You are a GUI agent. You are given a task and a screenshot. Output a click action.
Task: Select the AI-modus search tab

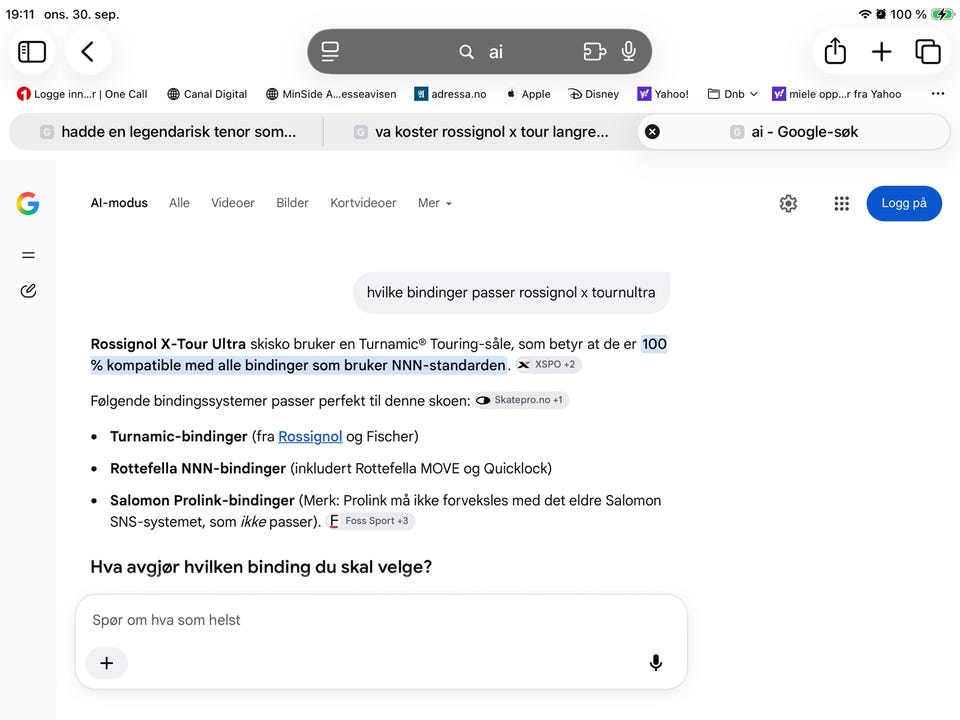(119, 203)
